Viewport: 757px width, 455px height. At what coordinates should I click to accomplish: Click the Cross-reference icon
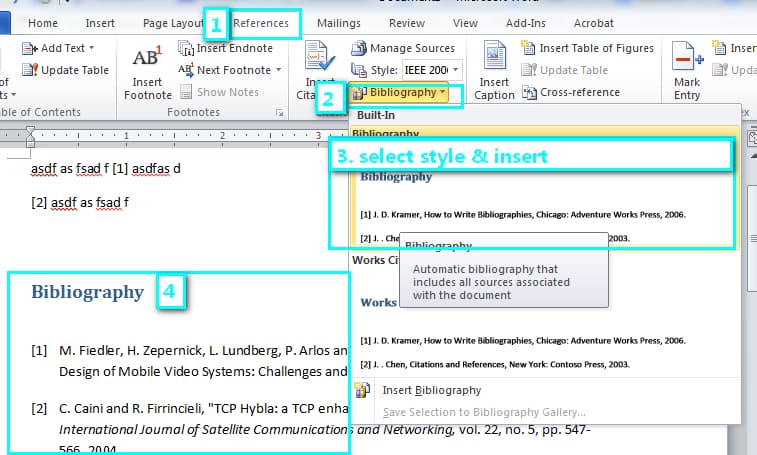tap(529, 92)
